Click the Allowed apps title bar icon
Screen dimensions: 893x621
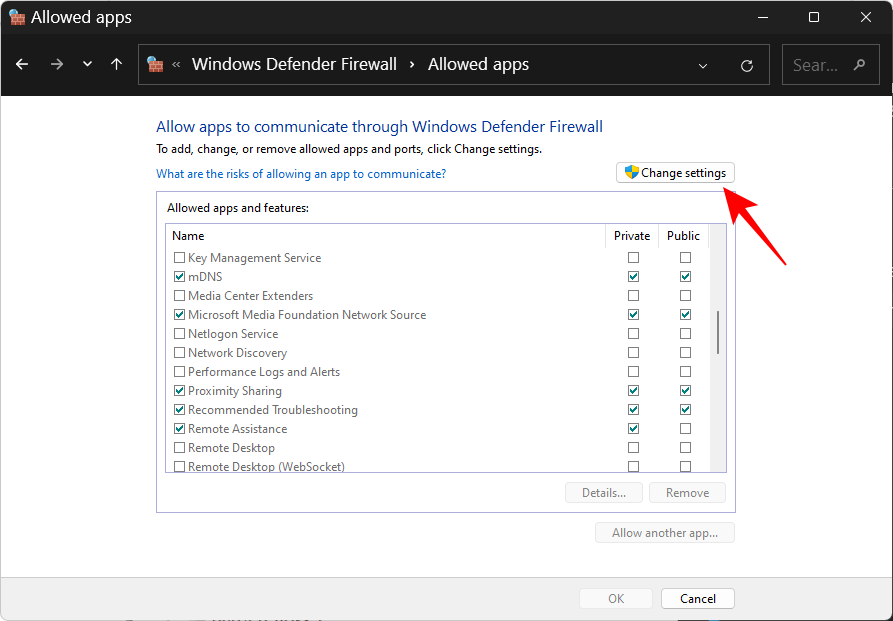click(17, 17)
